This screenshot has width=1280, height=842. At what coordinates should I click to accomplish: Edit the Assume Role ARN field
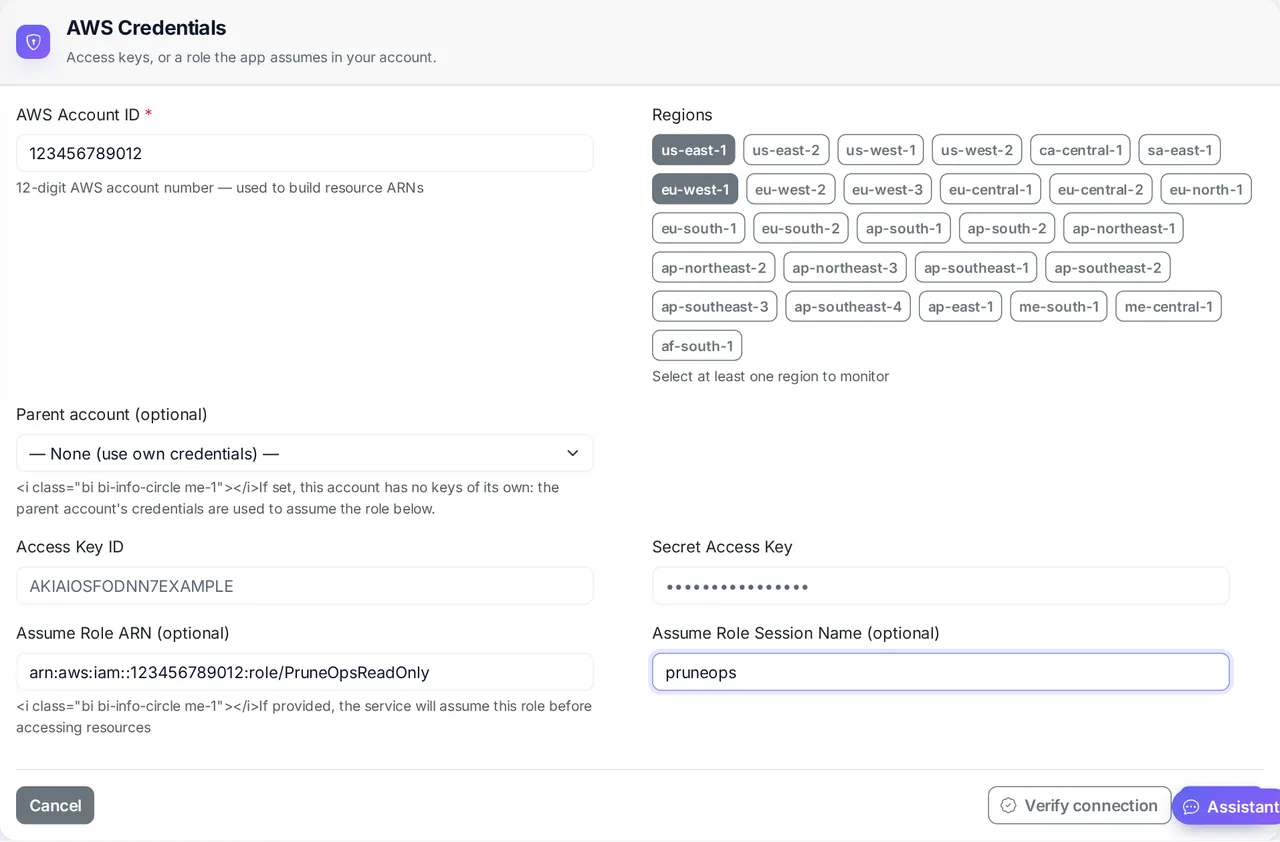[305, 672]
